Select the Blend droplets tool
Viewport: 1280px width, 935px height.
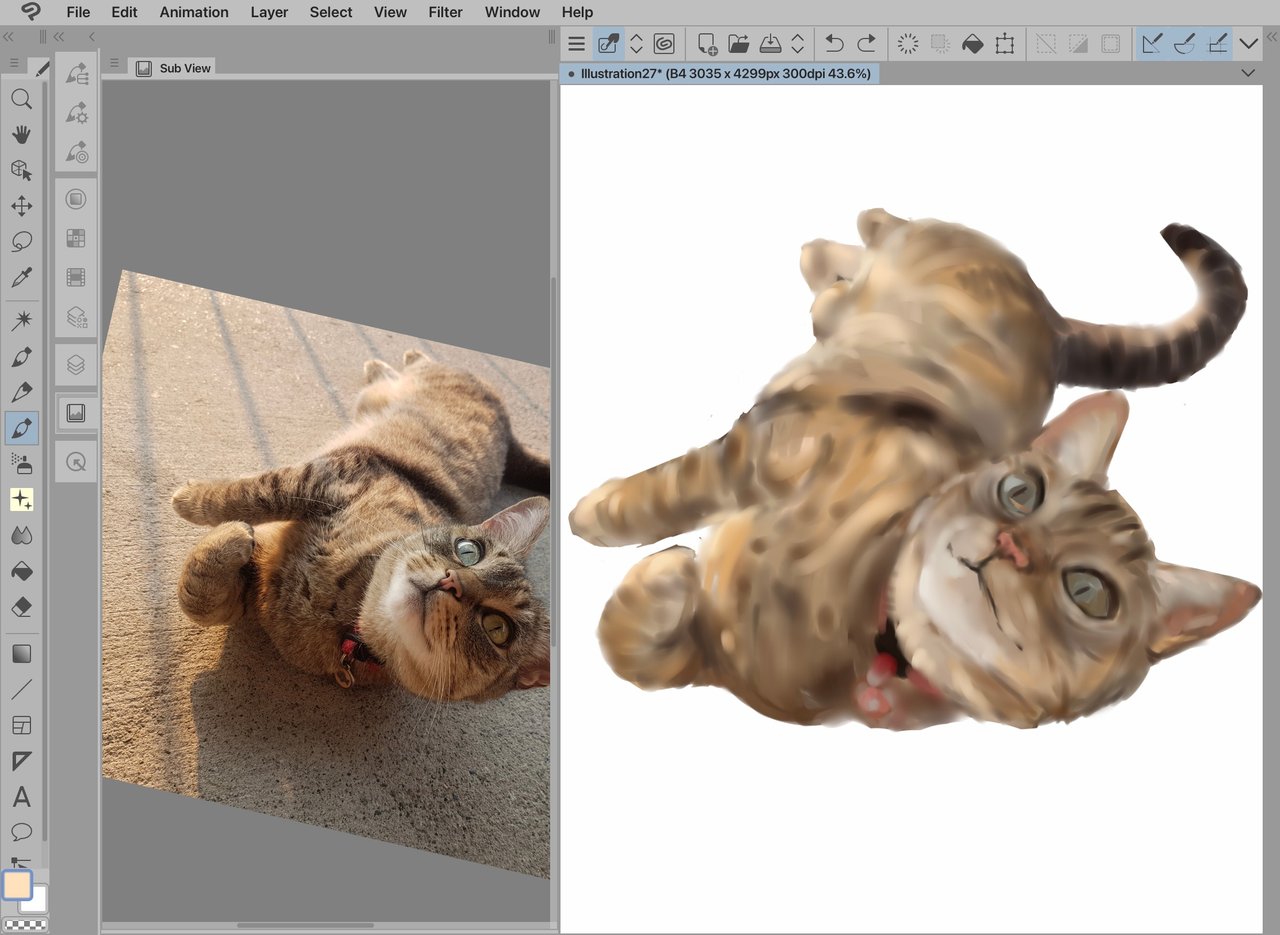(x=21, y=536)
